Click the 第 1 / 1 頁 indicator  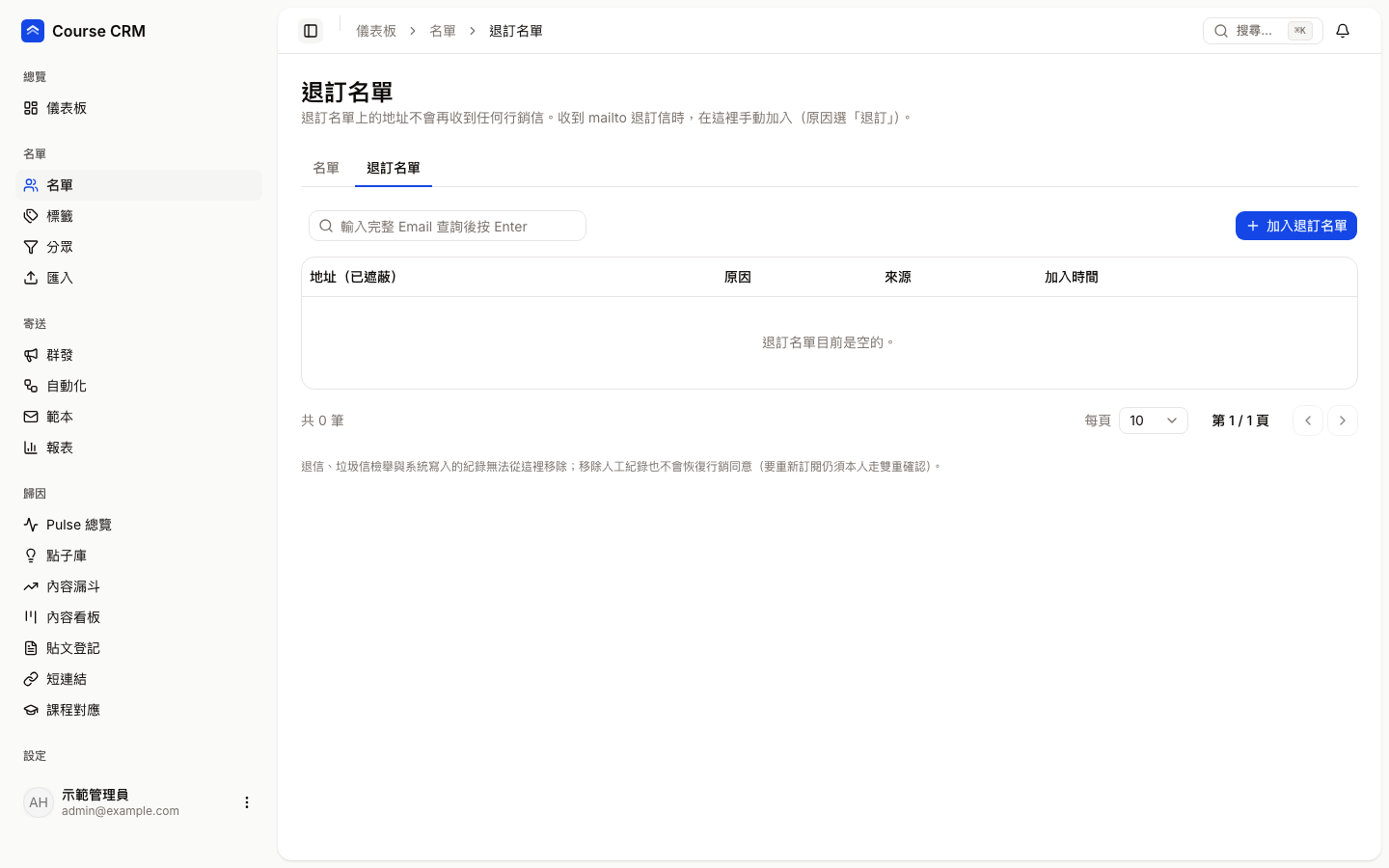(x=1240, y=420)
